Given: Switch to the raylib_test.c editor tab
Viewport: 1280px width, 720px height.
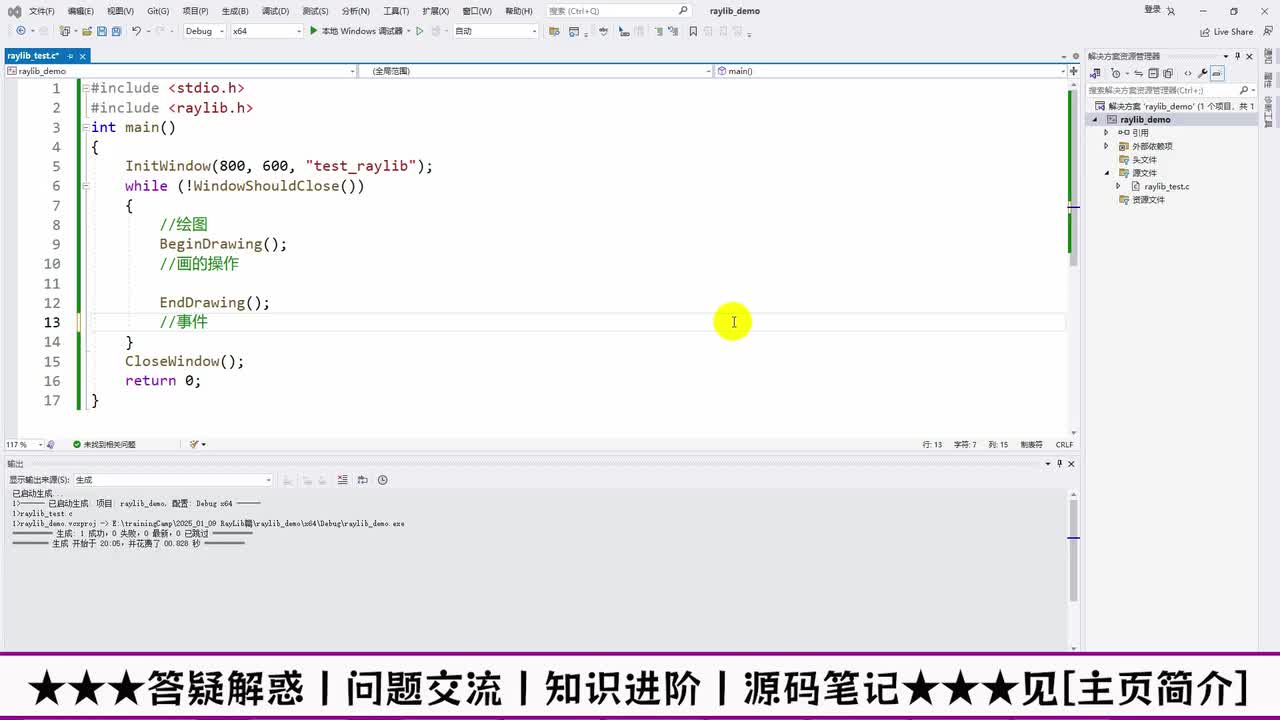Looking at the screenshot, I should [x=33, y=56].
